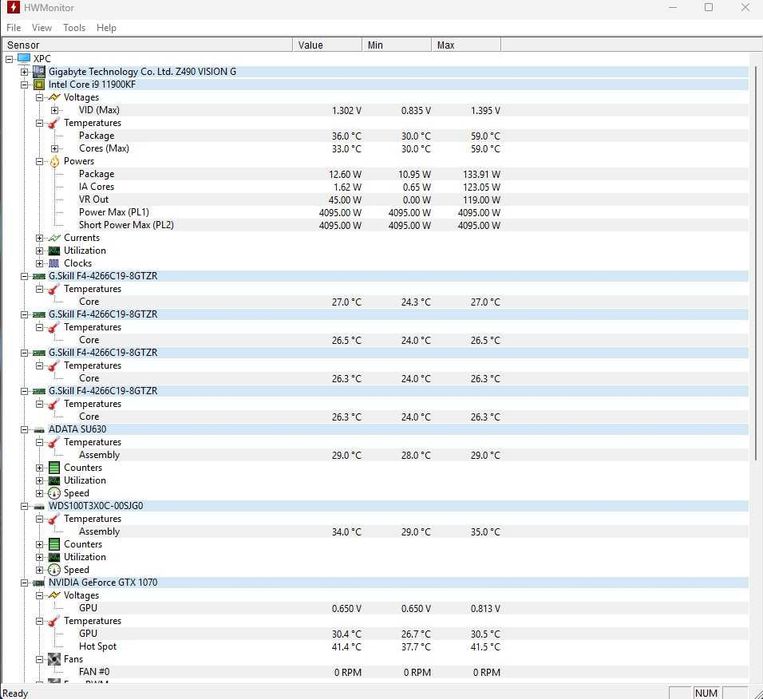Collapse the XPC root node

pos(9,59)
